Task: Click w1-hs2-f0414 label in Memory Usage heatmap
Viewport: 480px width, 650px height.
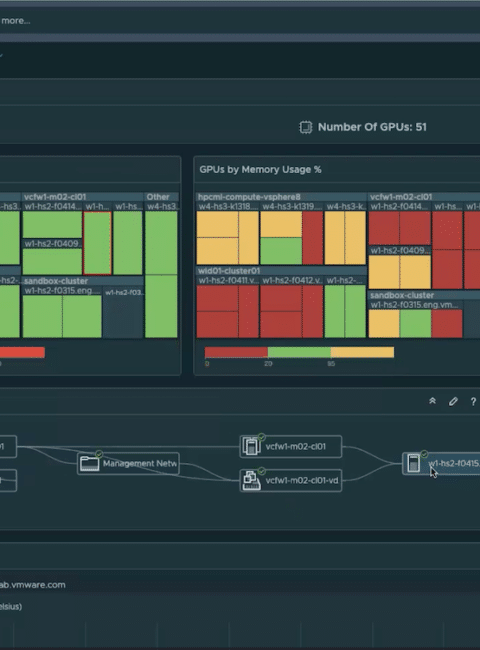Action: [x=399, y=206]
